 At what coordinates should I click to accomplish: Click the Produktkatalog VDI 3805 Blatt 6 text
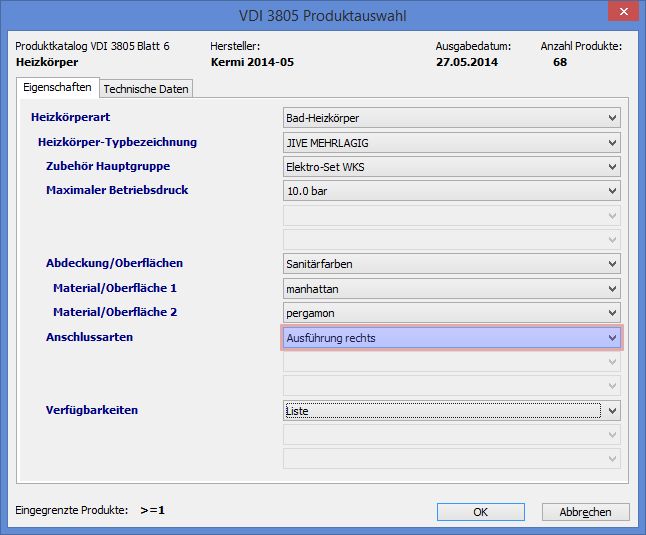92,46
